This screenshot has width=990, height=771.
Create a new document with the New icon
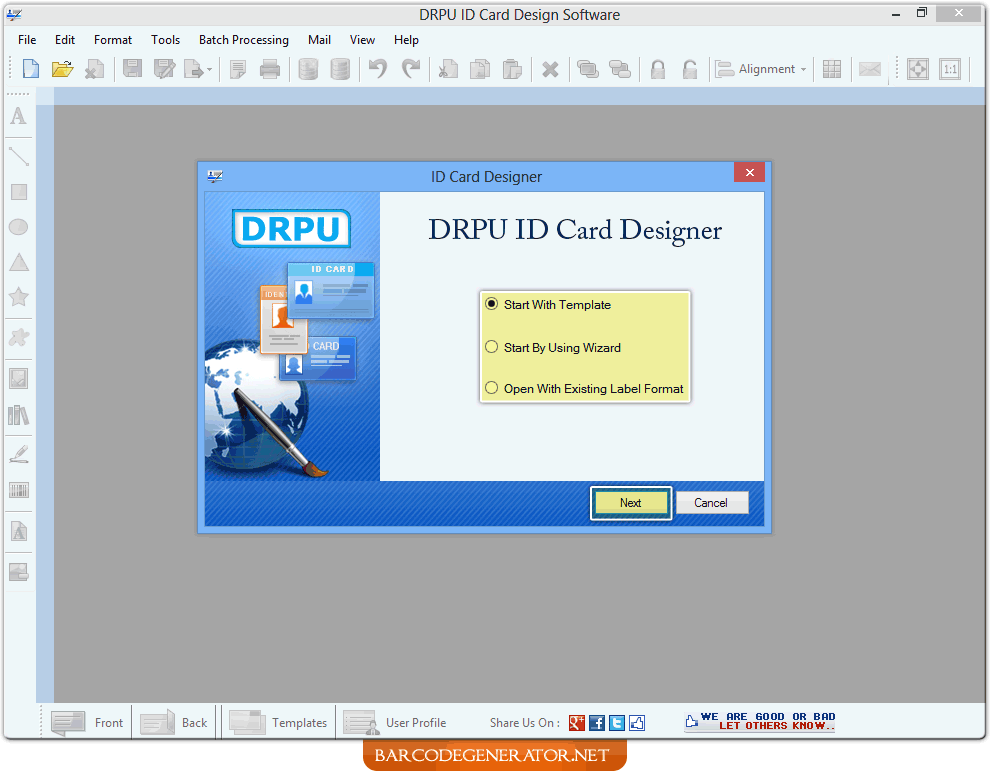(30, 68)
